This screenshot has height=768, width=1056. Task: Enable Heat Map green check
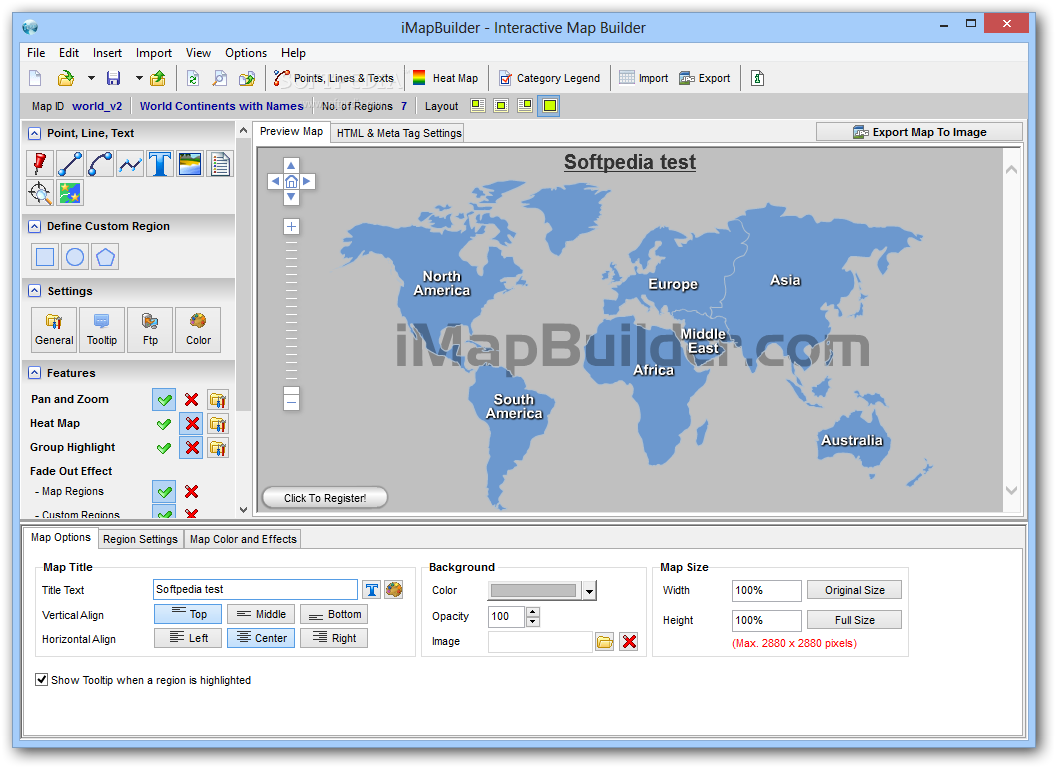click(164, 424)
